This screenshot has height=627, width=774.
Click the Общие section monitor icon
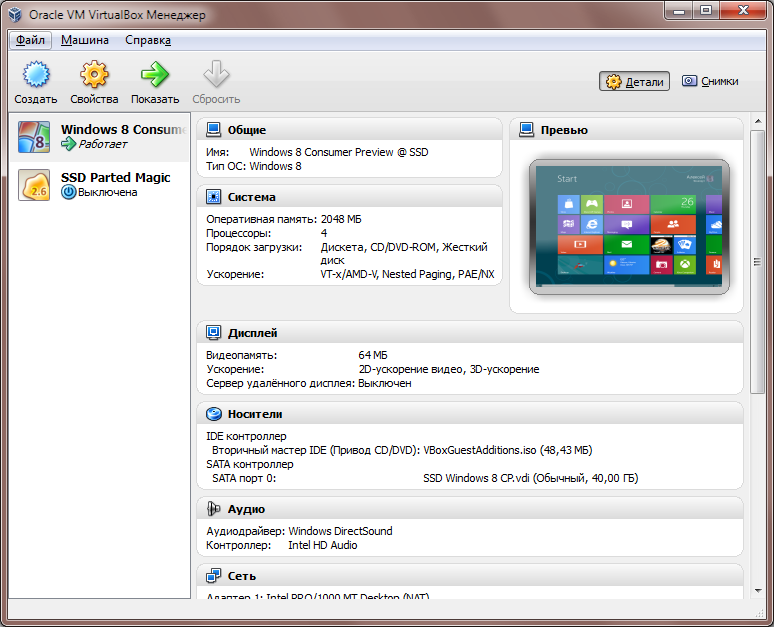pyautogui.click(x=213, y=129)
